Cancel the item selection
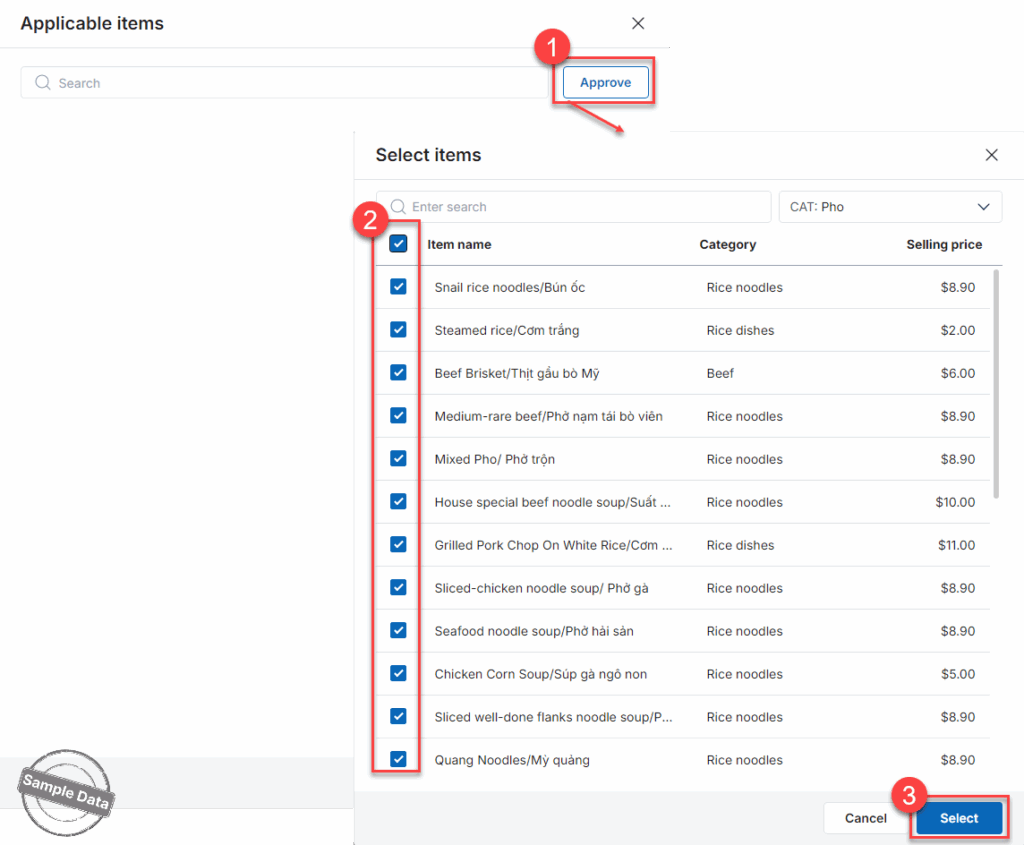This screenshot has height=845, width=1024. 865,818
